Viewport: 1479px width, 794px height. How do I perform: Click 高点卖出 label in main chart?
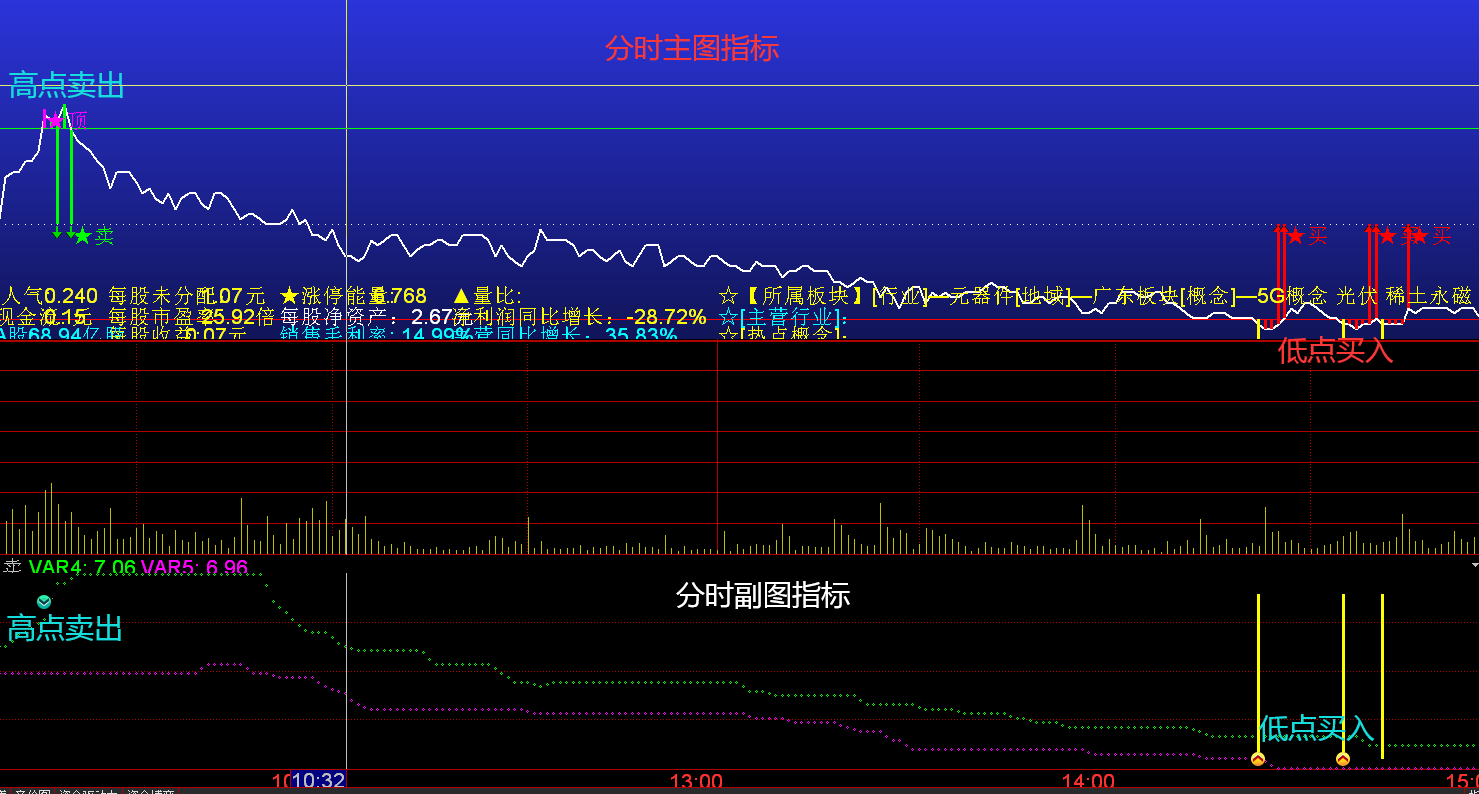(x=66, y=86)
